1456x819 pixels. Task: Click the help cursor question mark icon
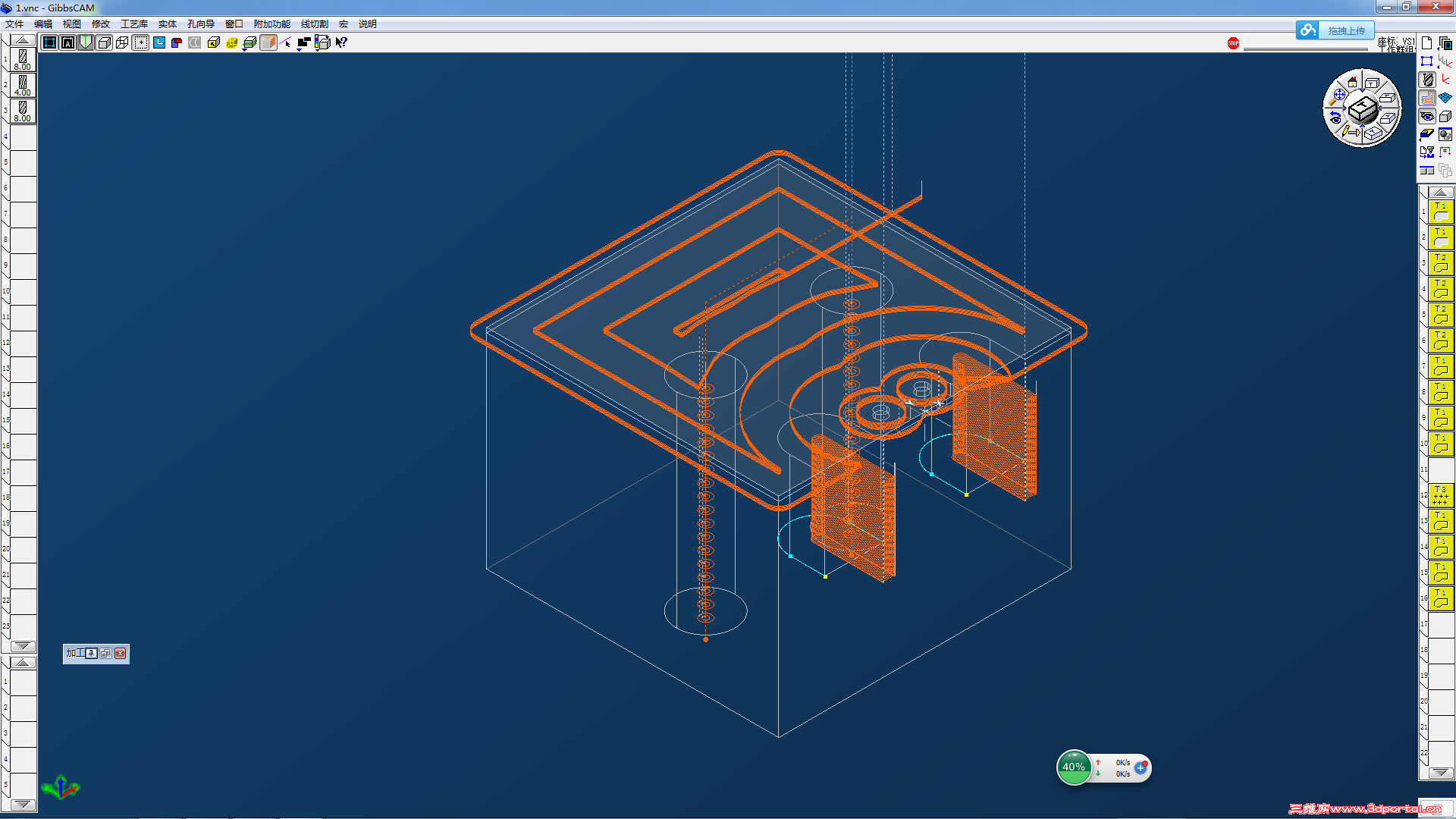tap(341, 42)
